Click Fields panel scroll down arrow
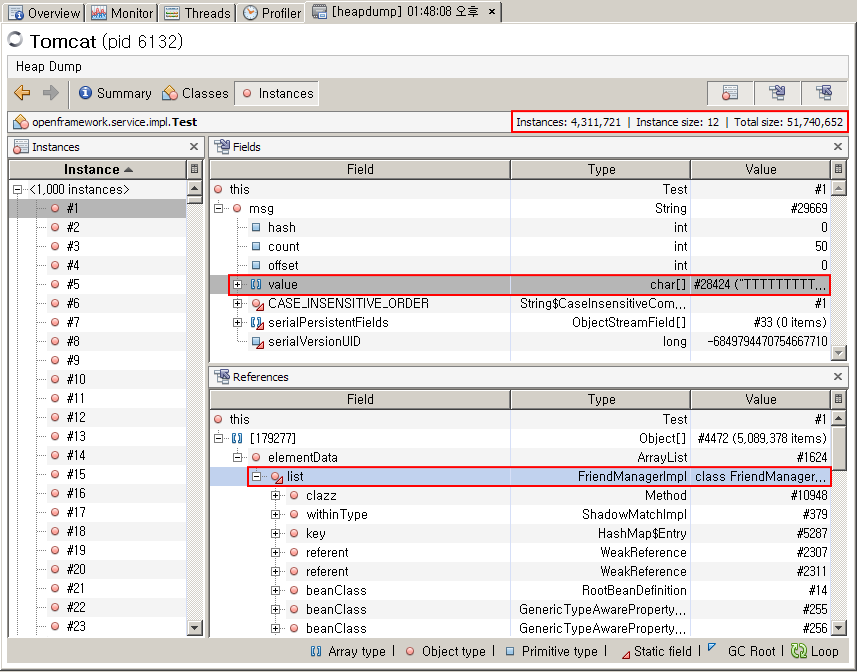The height and width of the screenshot is (672, 857). 838,353
